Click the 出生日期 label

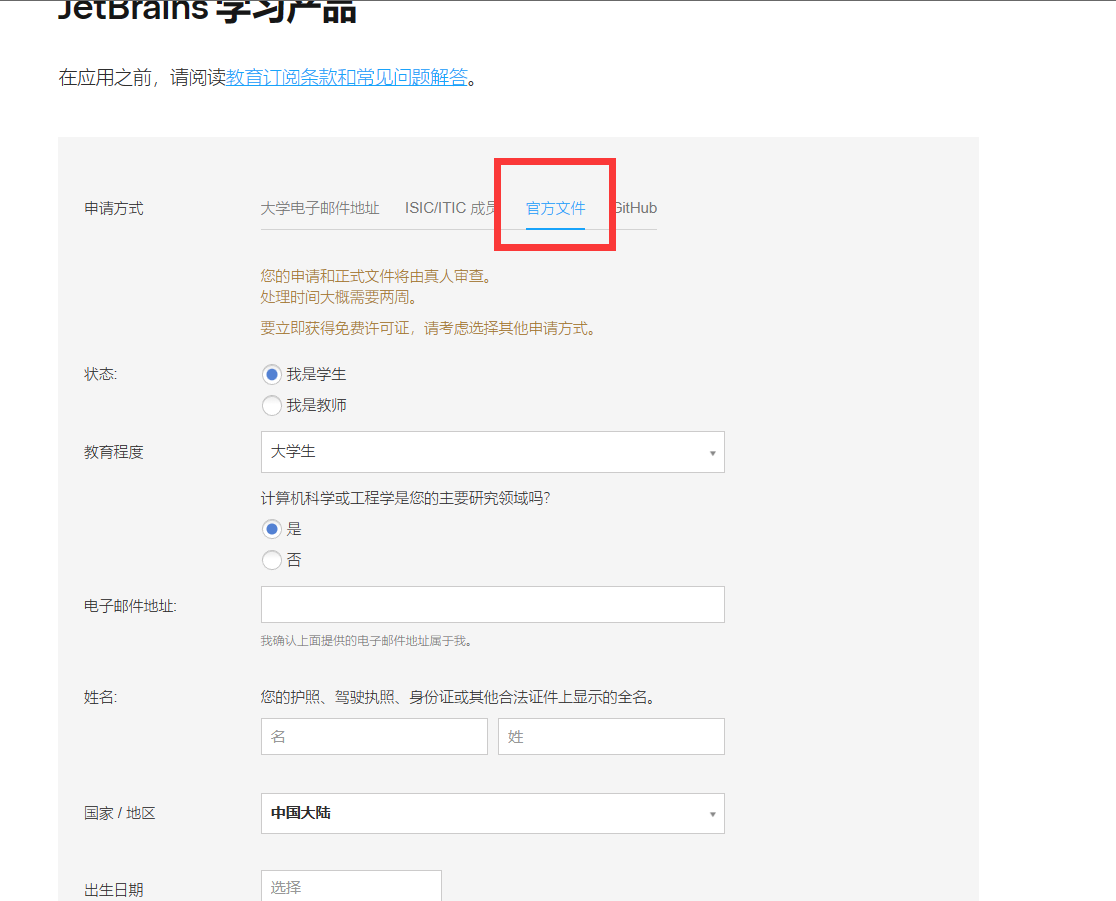[114, 890]
